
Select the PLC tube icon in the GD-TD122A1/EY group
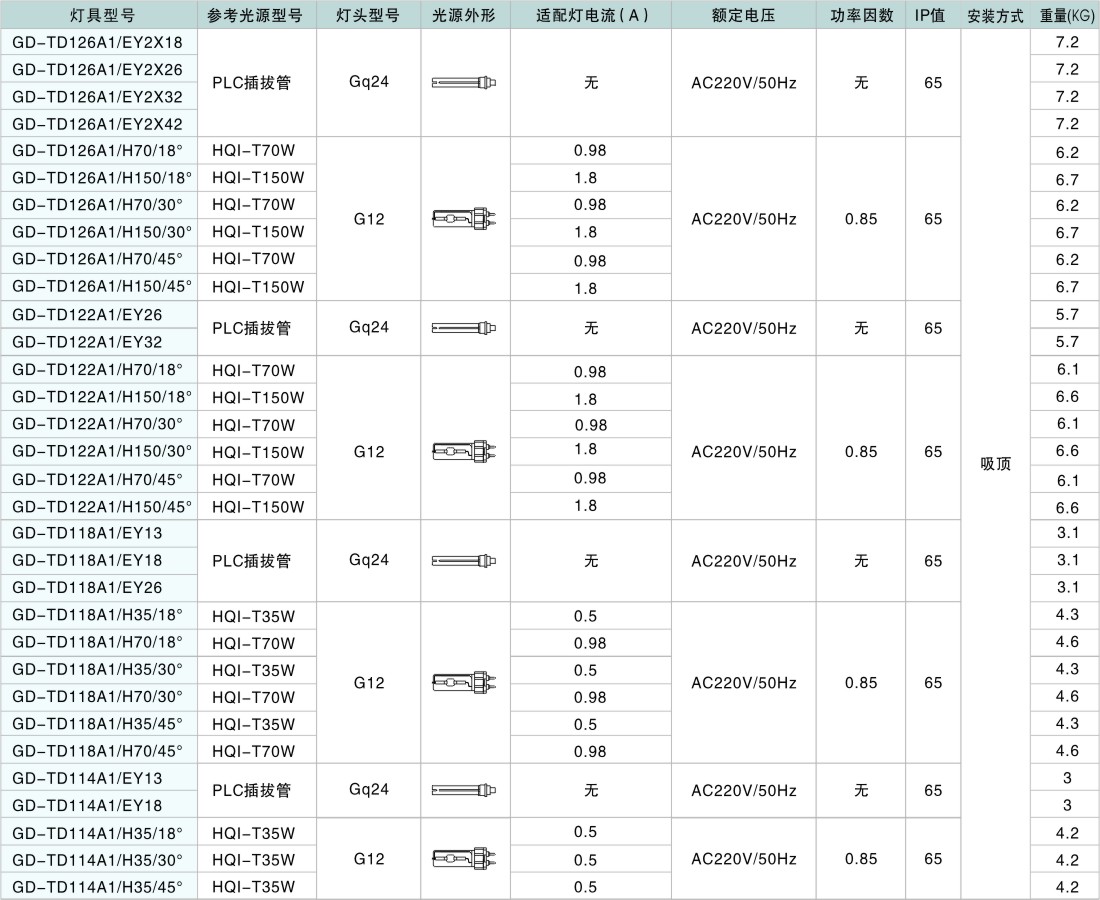[465, 327]
